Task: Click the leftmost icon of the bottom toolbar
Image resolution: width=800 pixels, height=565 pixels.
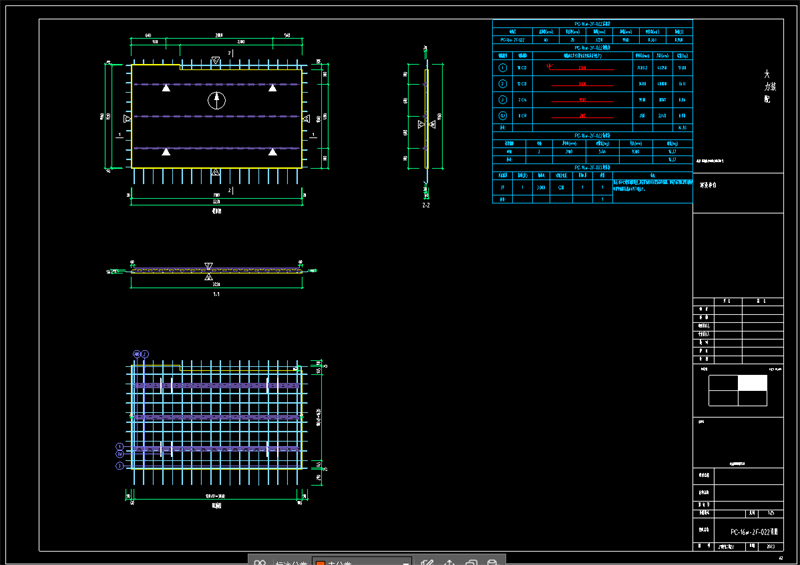Action: click(x=260, y=562)
